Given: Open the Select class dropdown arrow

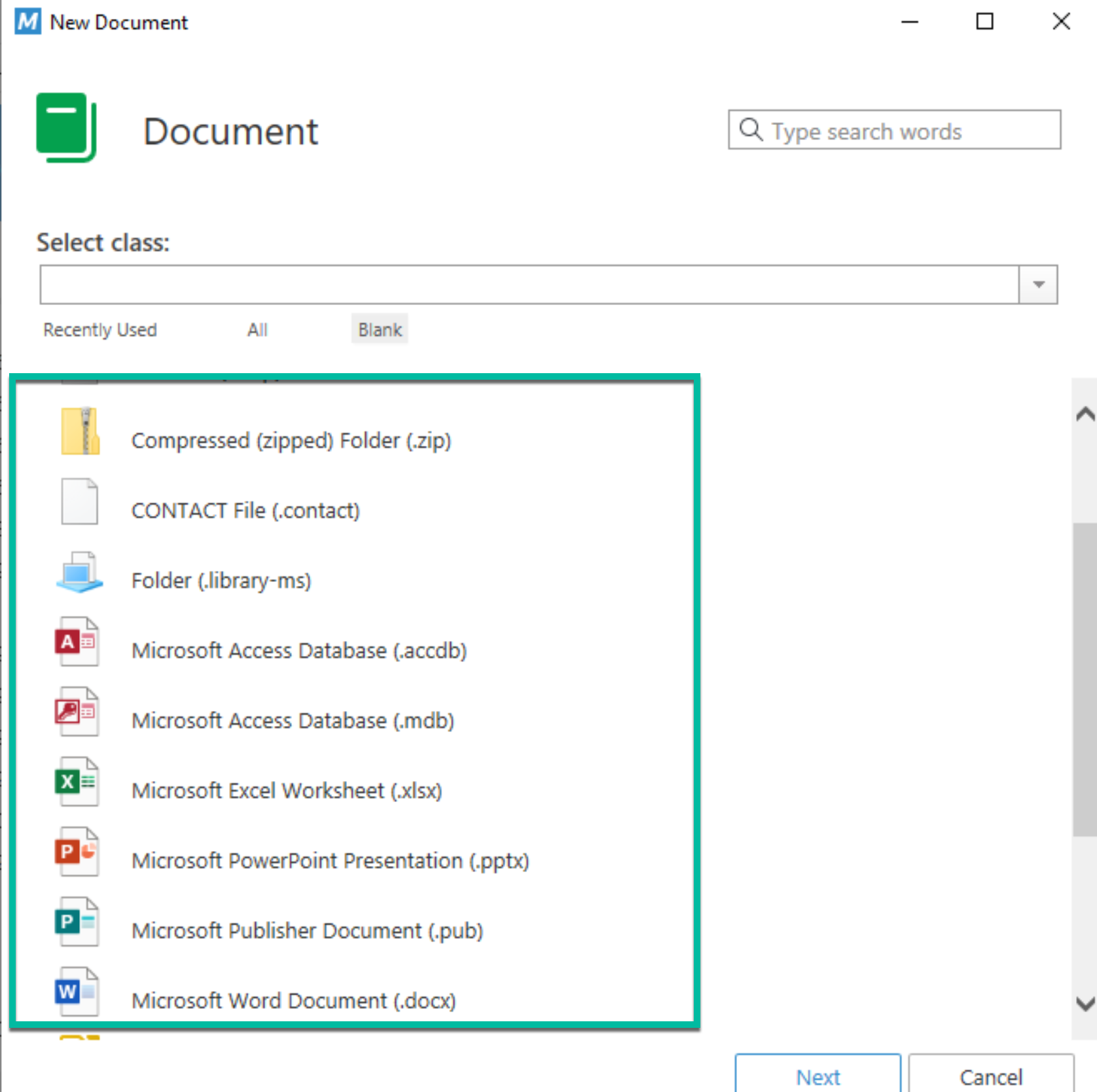Looking at the screenshot, I should point(1038,285).
